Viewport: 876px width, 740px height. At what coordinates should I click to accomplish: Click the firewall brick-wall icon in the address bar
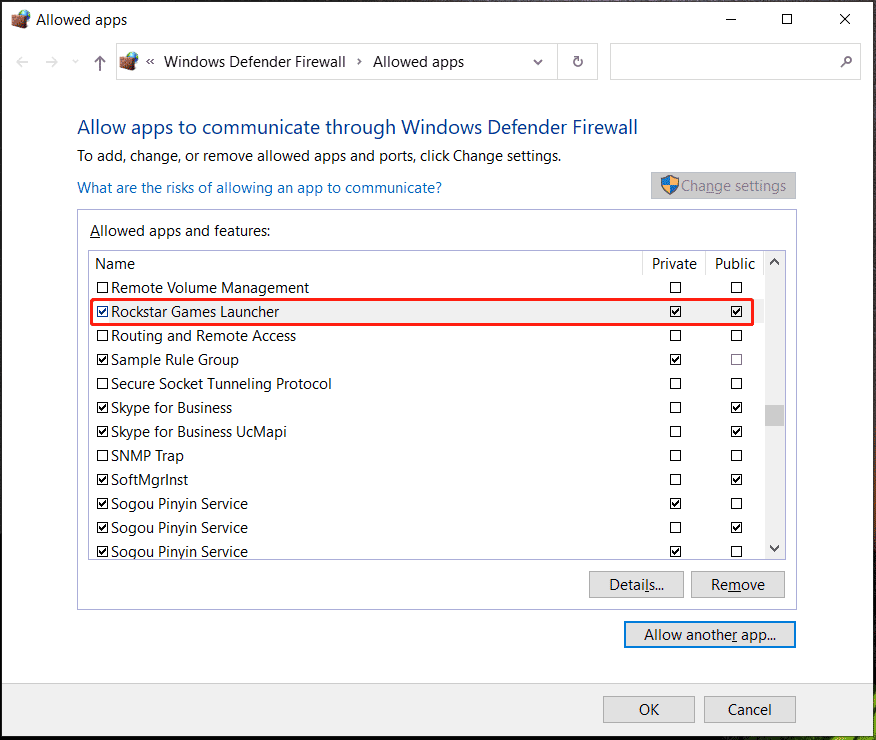pyautogui.click(x=129, y=60)
